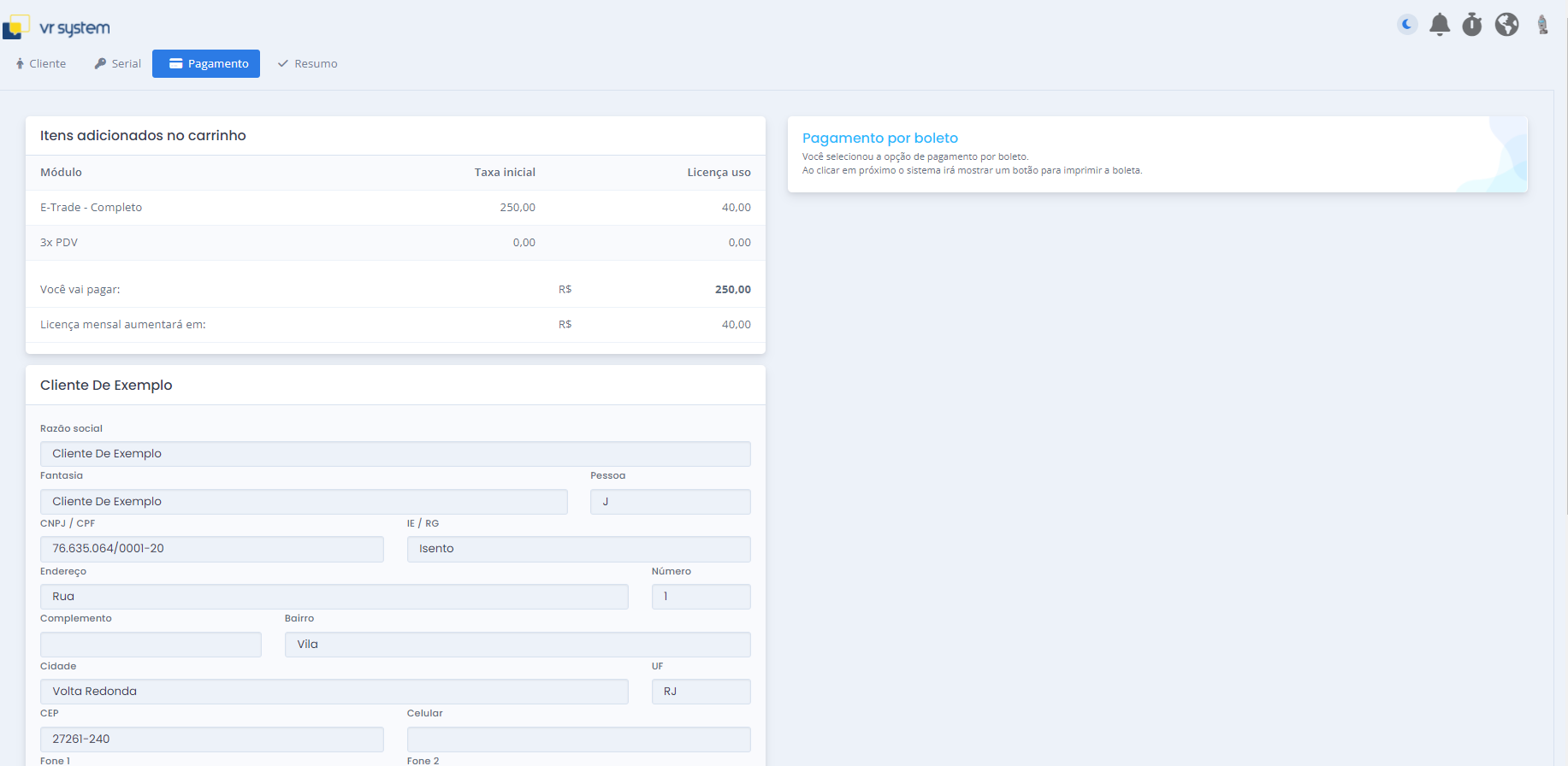The image size is (1568, 766).
Task: Click the Pessoa field showing J
Action: (x=670, y=502)
